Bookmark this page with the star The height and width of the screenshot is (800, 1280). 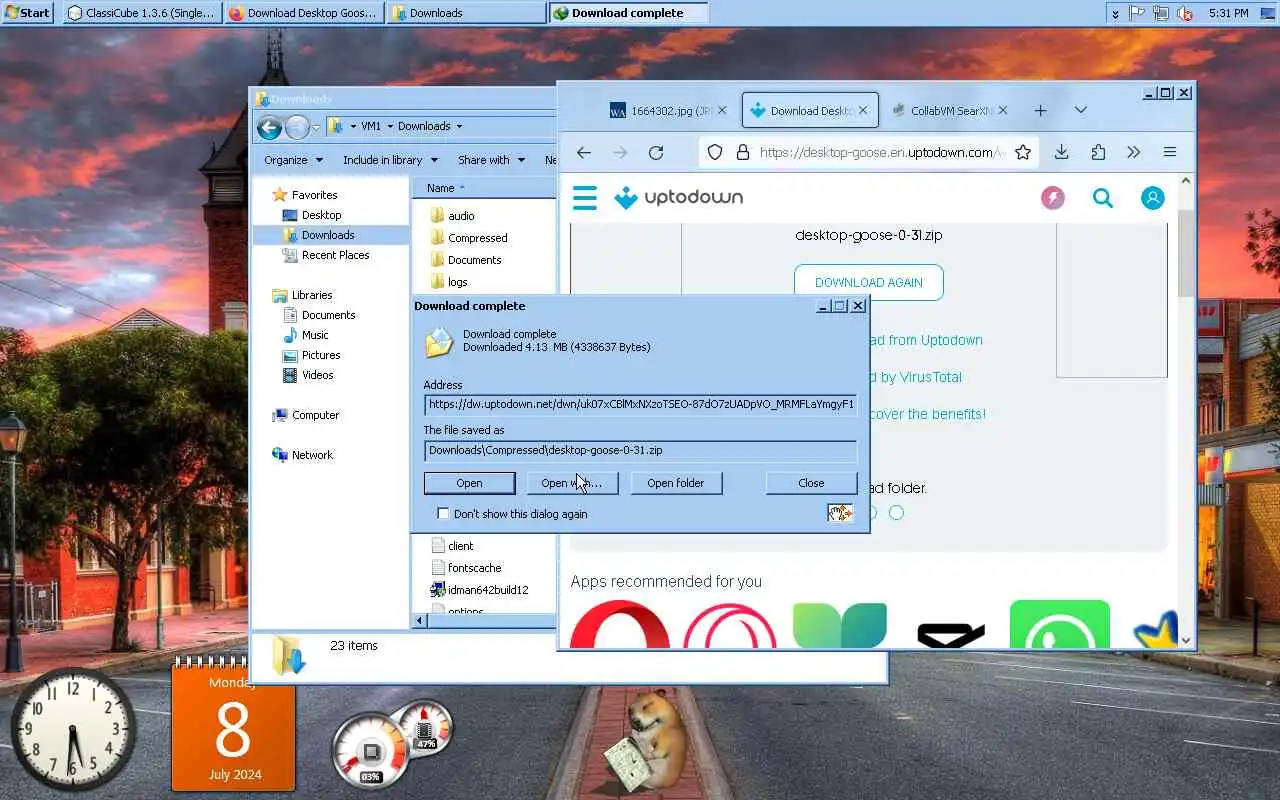(x=1022, y=152)
